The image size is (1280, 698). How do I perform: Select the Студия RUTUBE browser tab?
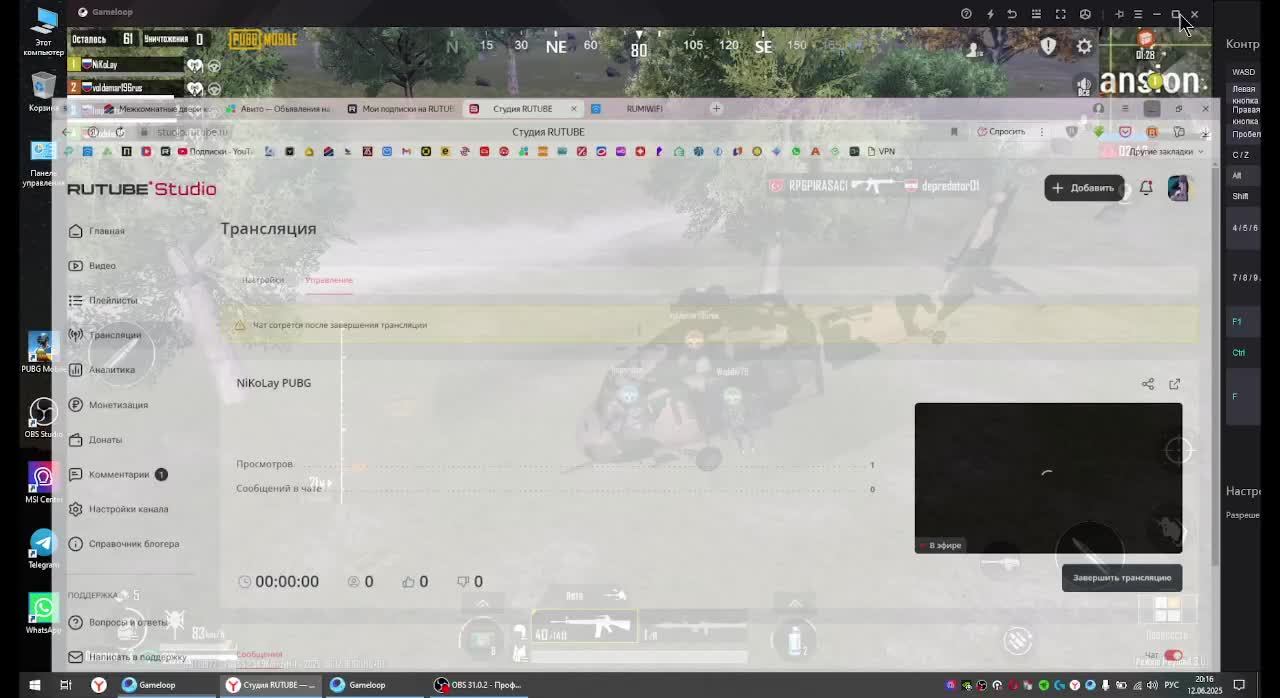pyautogui.click(x=522, y=109)
